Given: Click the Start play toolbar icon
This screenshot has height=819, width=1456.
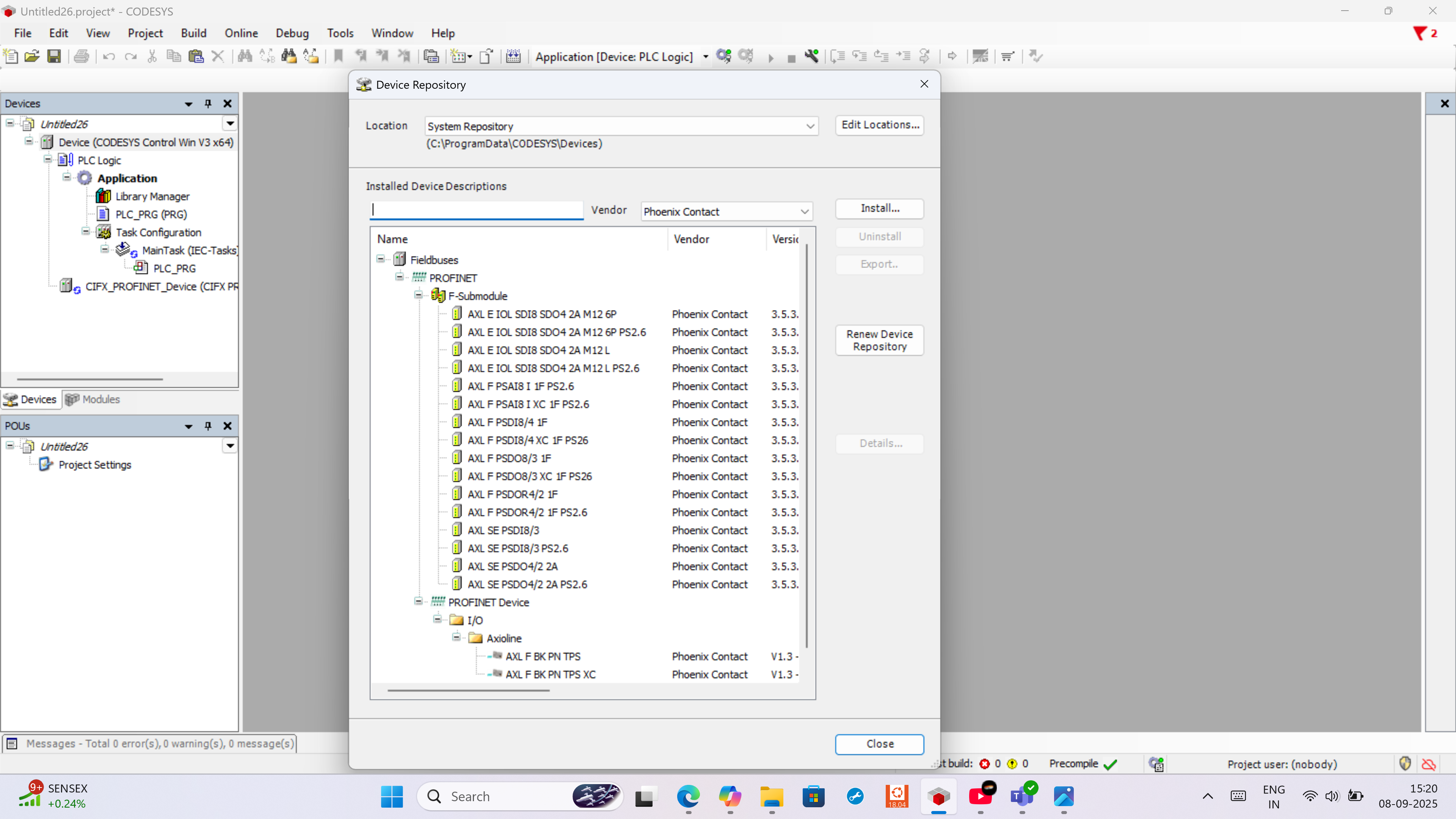Looking at the screenshot, I should 771,57.
